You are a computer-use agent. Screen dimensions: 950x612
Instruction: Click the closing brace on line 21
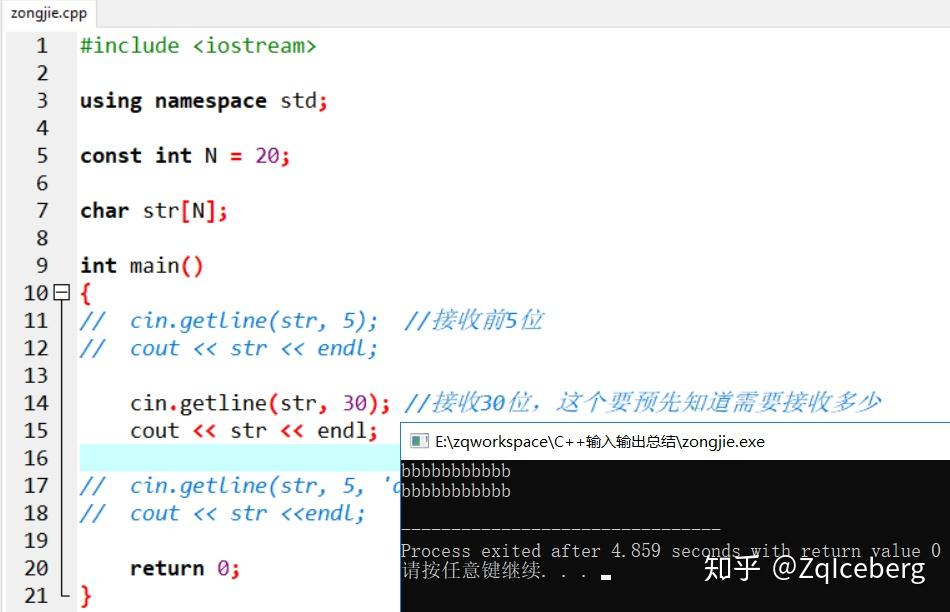coord(85,596)
